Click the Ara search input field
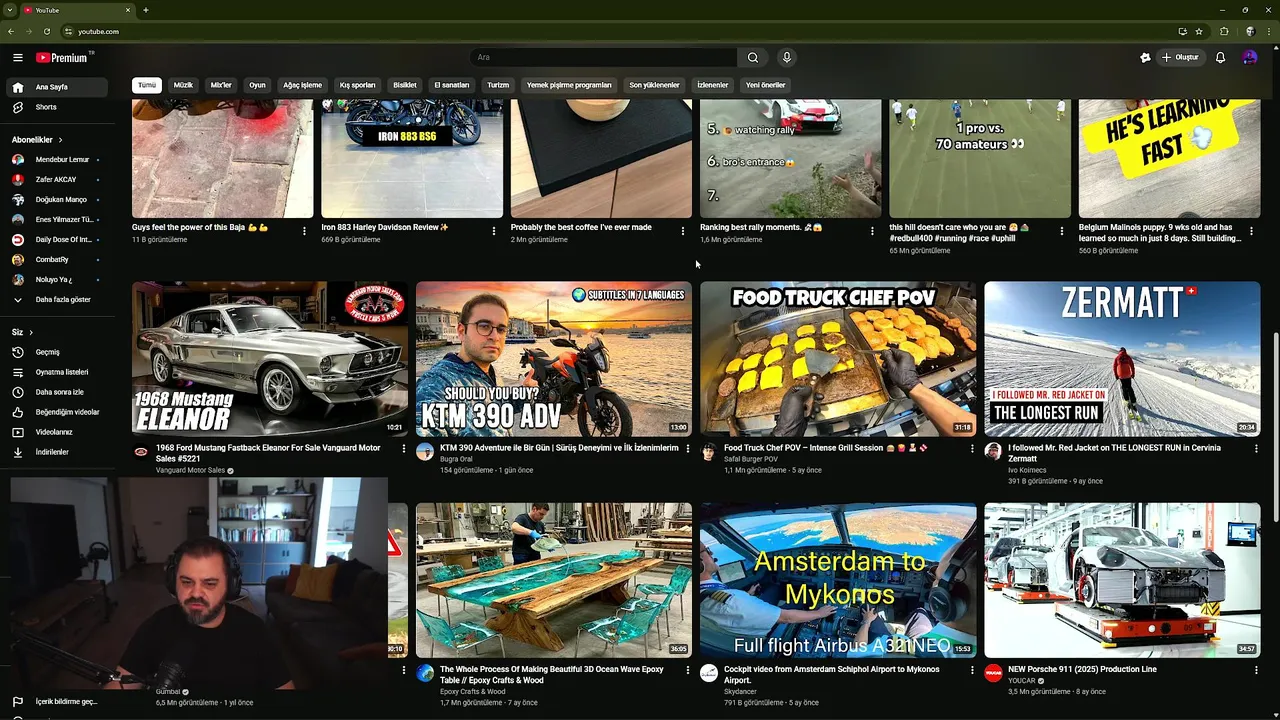 (605, 58)
